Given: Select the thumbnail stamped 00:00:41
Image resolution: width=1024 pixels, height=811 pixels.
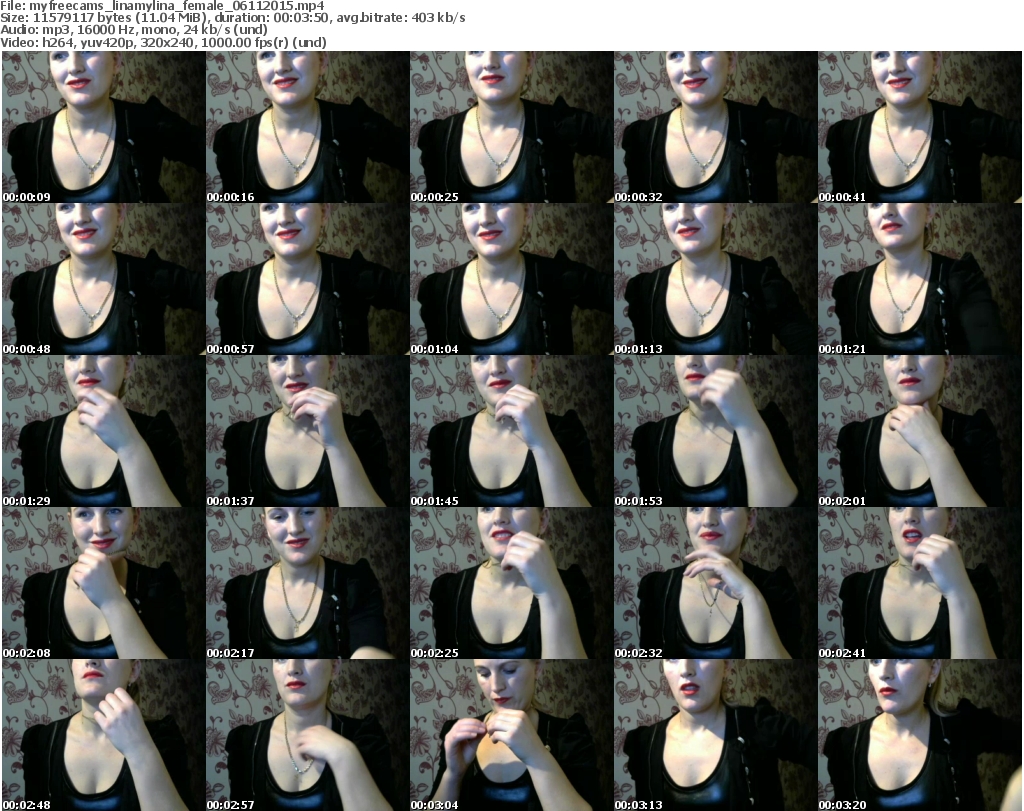Looking at the screenshot, I should (x=920, y=127).
